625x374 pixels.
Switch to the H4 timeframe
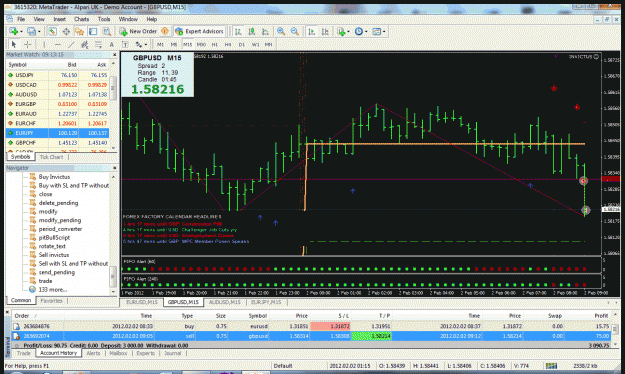(228, 44)
